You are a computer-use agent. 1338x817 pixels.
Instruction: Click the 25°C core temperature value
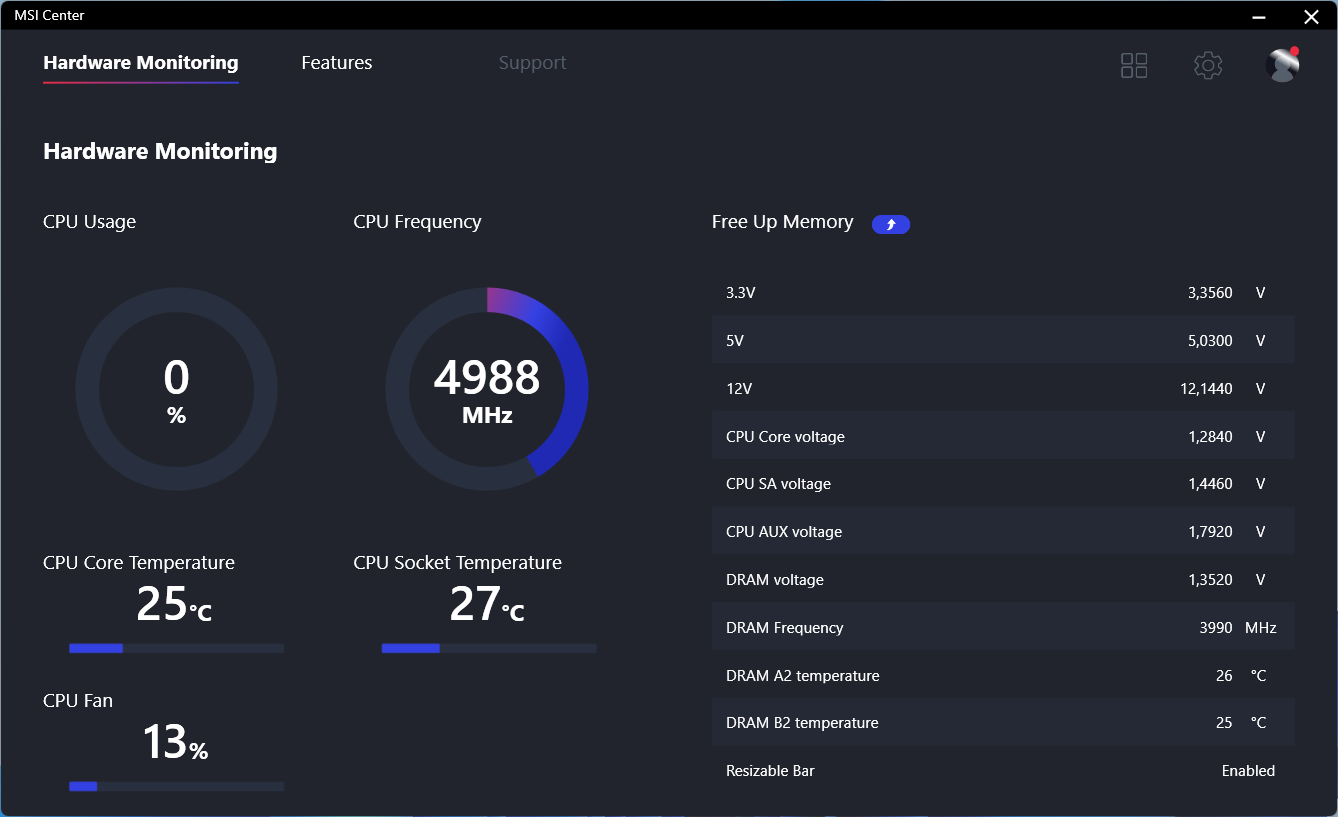(174, 605)
